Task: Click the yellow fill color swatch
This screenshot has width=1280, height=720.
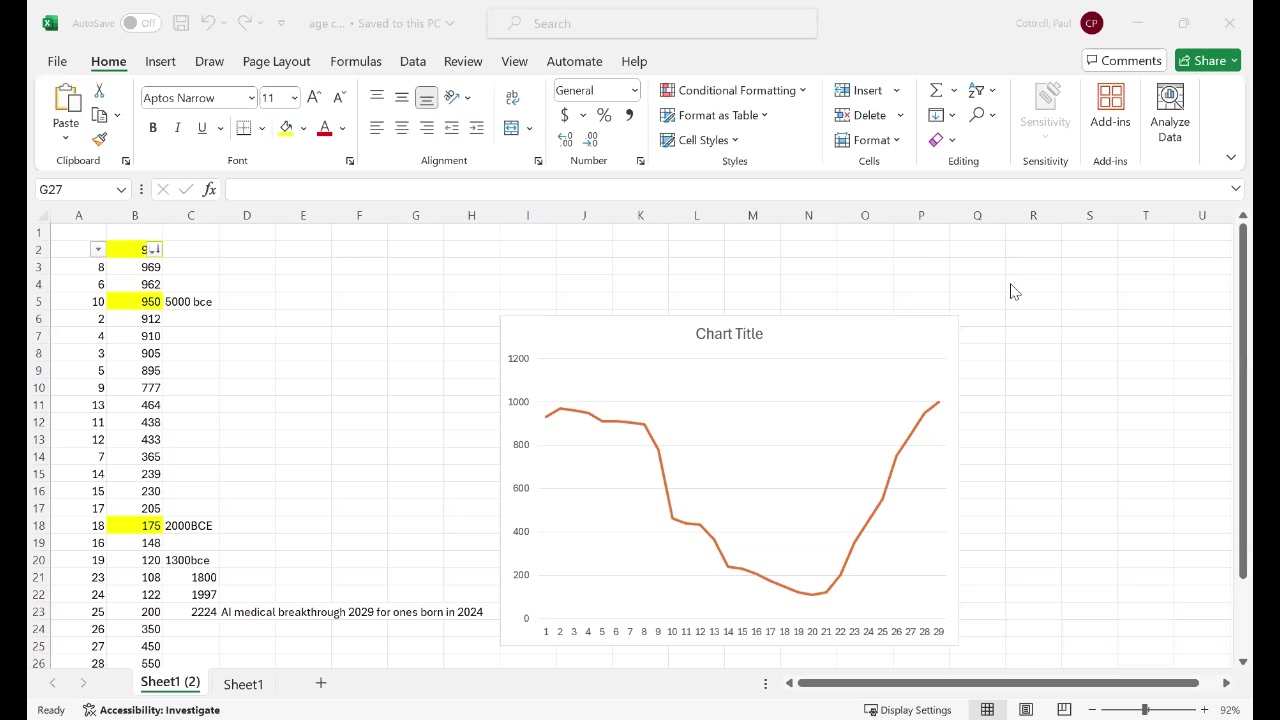Action: point(286,128)
